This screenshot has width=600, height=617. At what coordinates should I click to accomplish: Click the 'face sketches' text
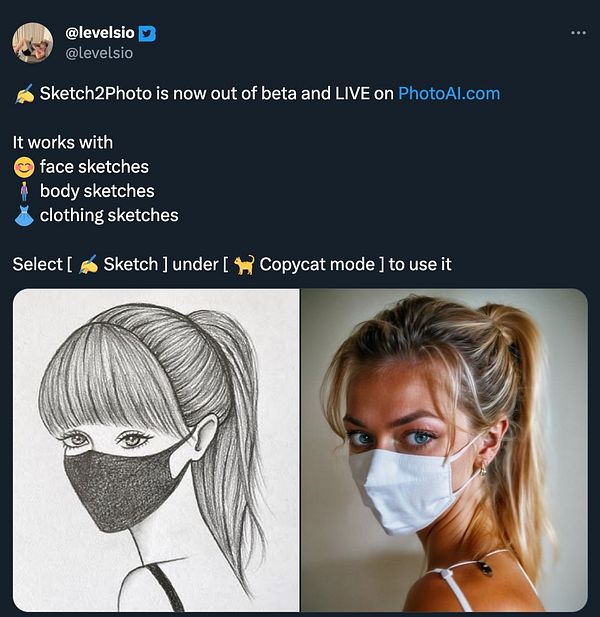click(x=94, y=167)
